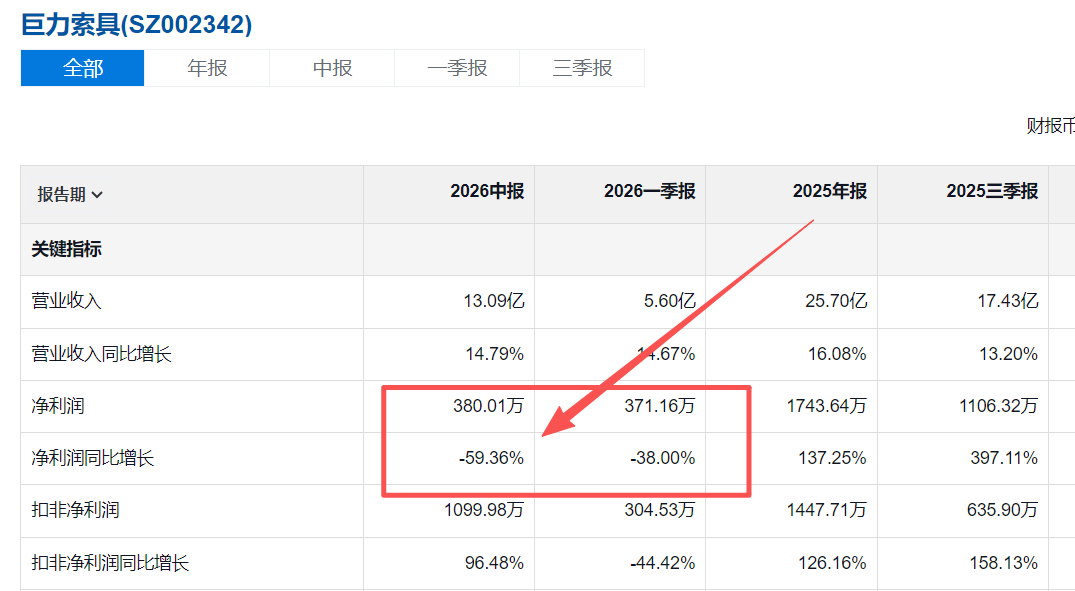Click the 397.11% cell
The height and width of the screenshot is (591, 1075).
tap(1004, 458)
